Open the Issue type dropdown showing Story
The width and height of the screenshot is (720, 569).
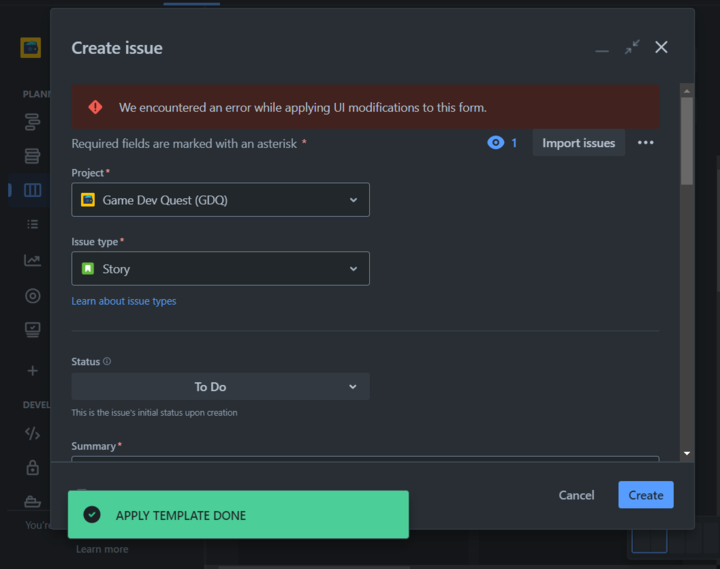click(220, 269)
